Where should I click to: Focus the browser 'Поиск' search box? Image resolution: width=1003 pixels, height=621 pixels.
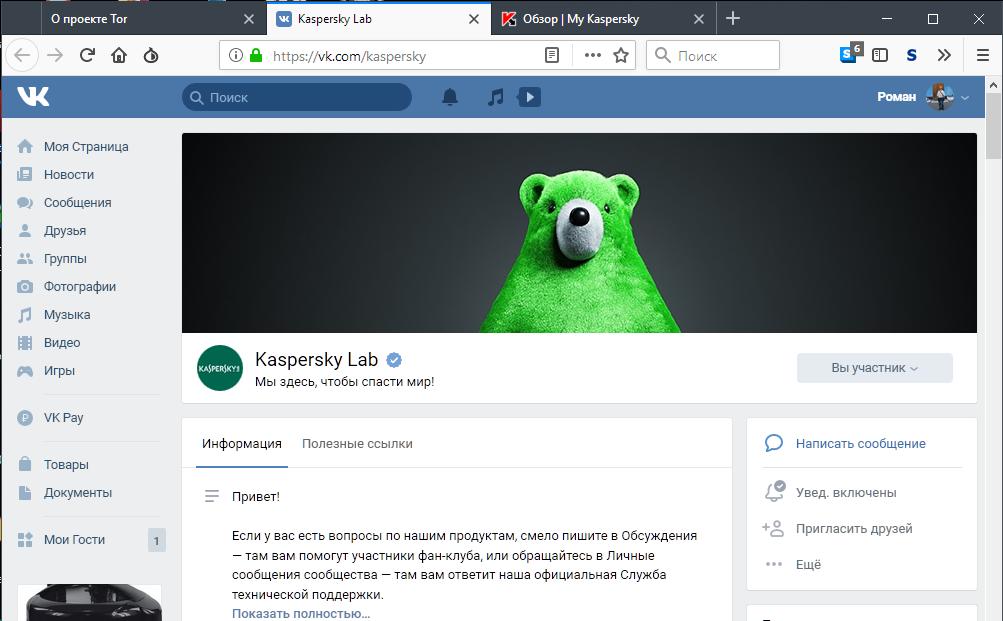(x=713, y=55)
